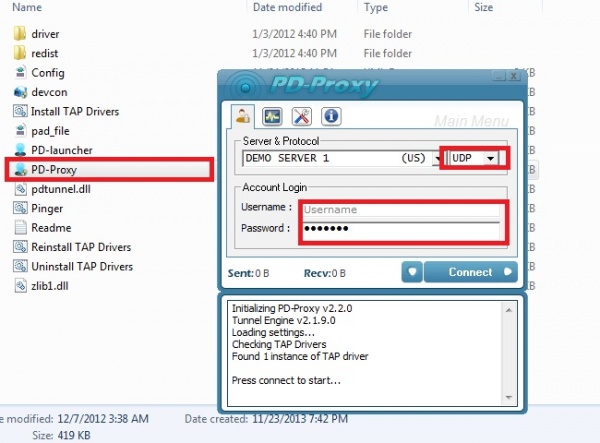
Task: Select the pad_file icon
Action: coord(20,130)
